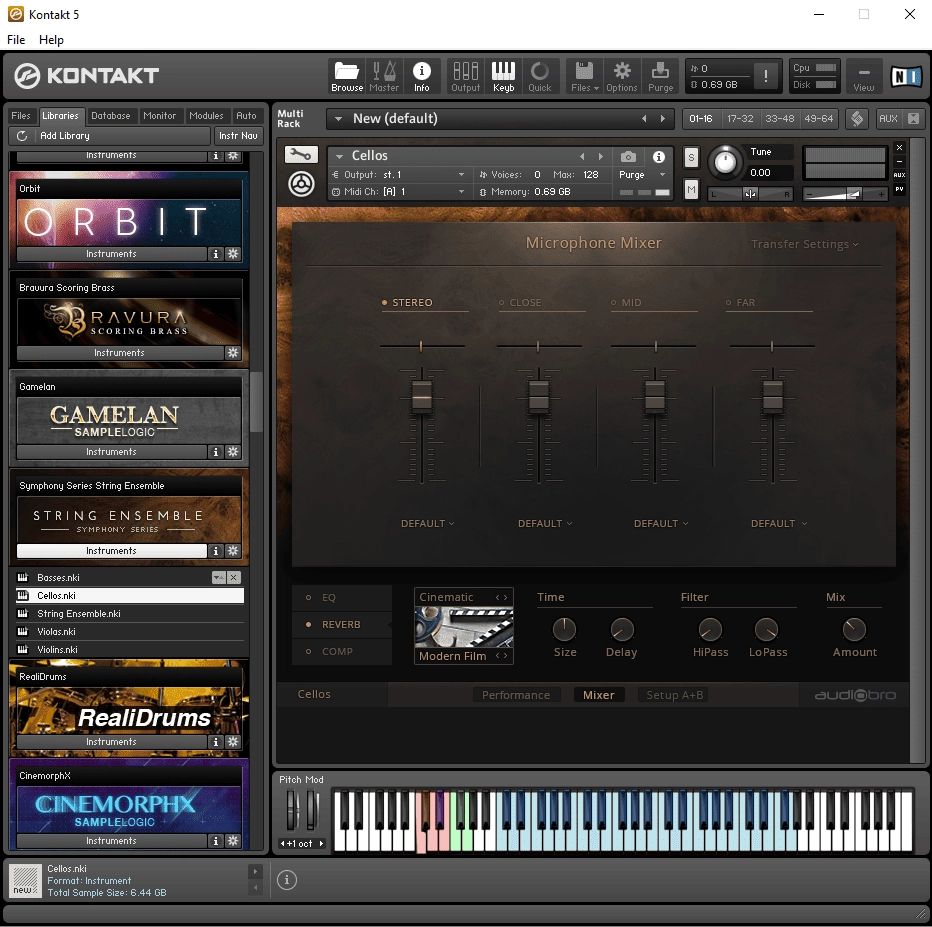Toggle rack resize diamond icon
This screenshot has width=932, height=927.
click(x=857, y=119)
